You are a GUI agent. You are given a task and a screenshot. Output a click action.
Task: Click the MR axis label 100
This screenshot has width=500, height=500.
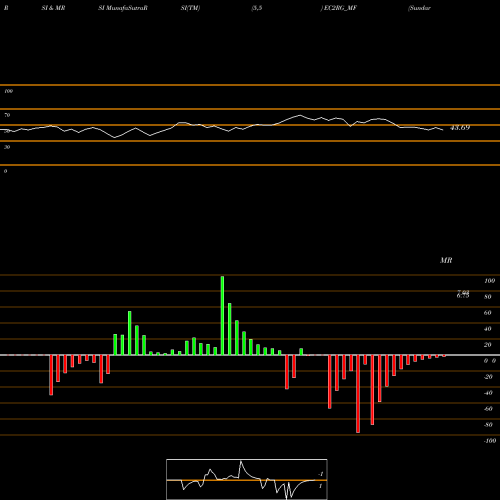click(489, 281)
